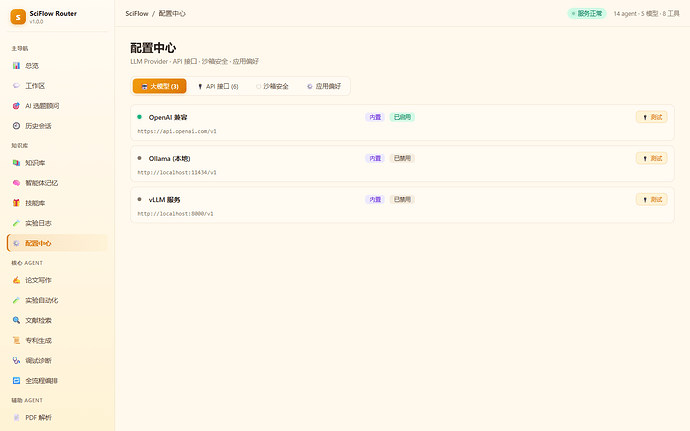Switch to the 沙箱安全 tab
Viewport: 690px width, 431px height.
tap(272, 86)
